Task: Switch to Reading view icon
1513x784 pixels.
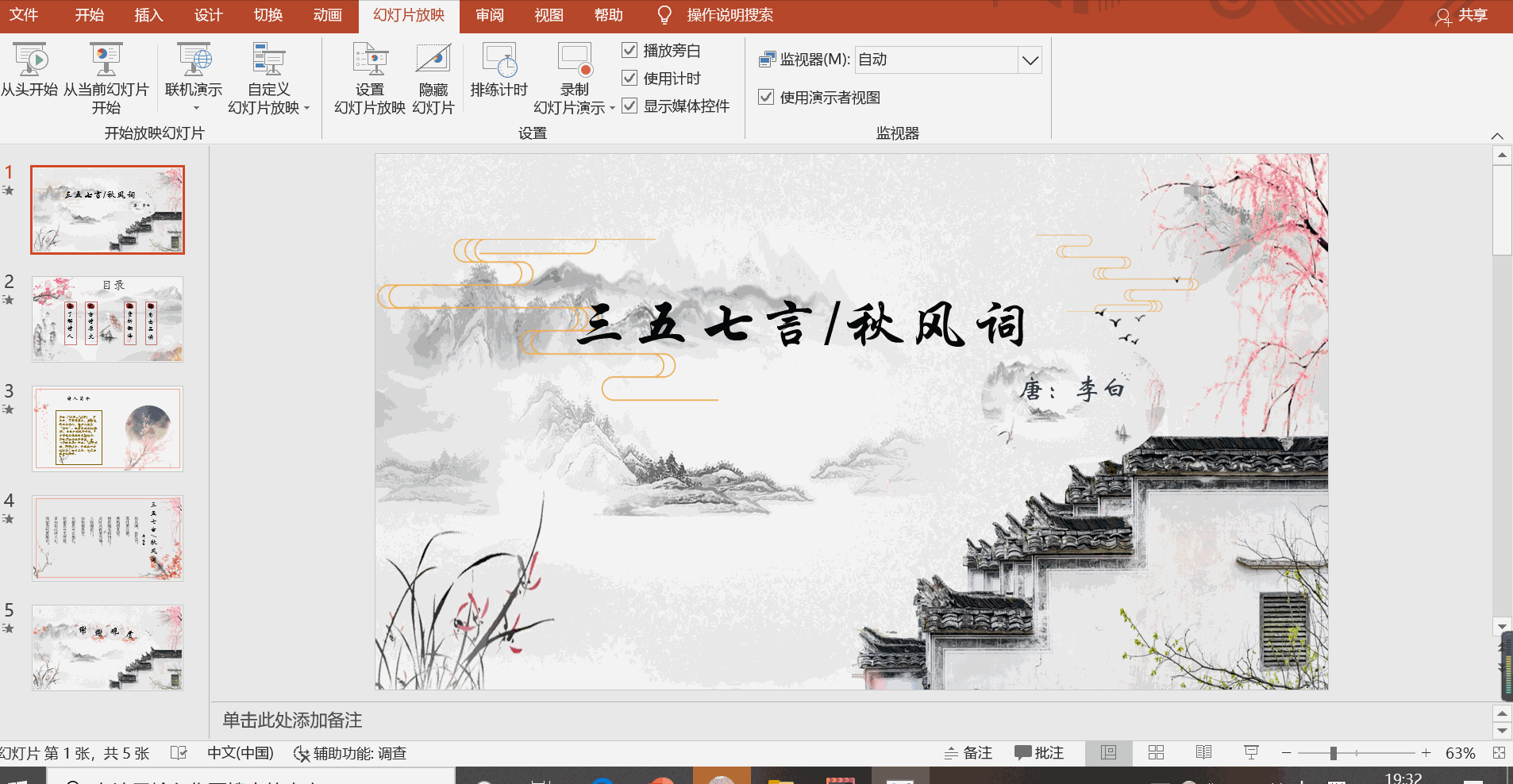Action: [x=1203, y=753]
